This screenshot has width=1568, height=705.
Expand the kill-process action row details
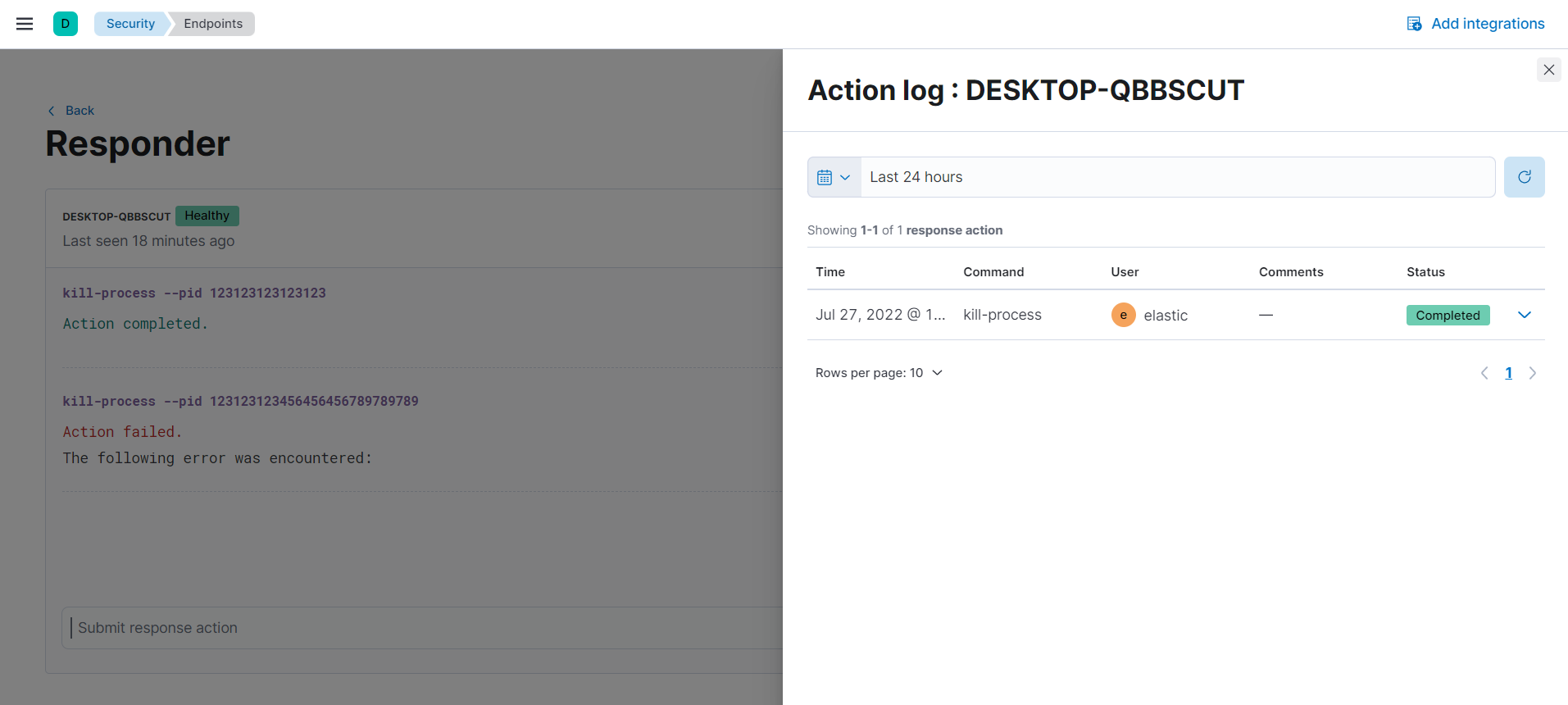pos(1525,315)
